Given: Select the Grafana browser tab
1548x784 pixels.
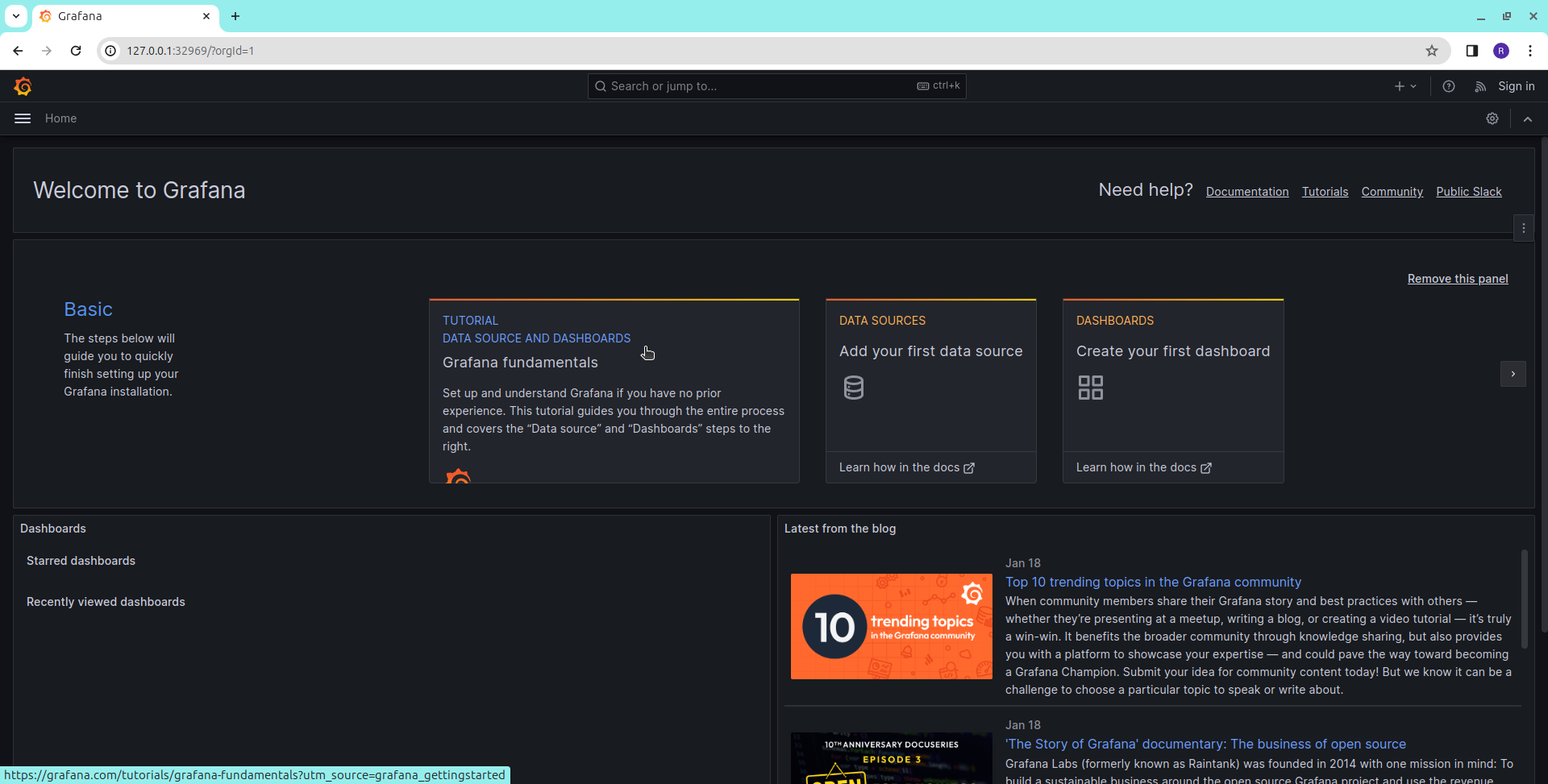Looking at the screenshot, I should (125, 16).
